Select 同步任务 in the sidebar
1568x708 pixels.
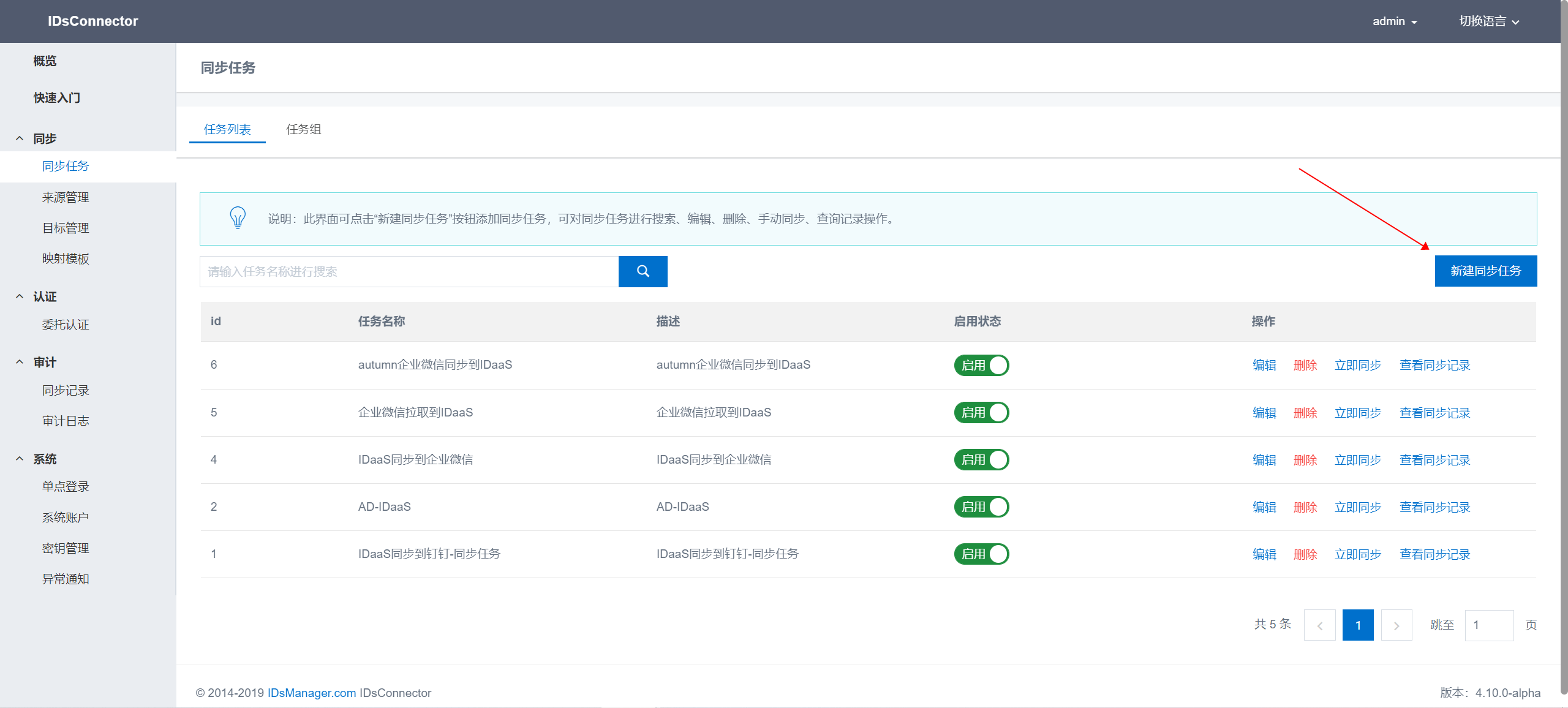coord(66,166)
